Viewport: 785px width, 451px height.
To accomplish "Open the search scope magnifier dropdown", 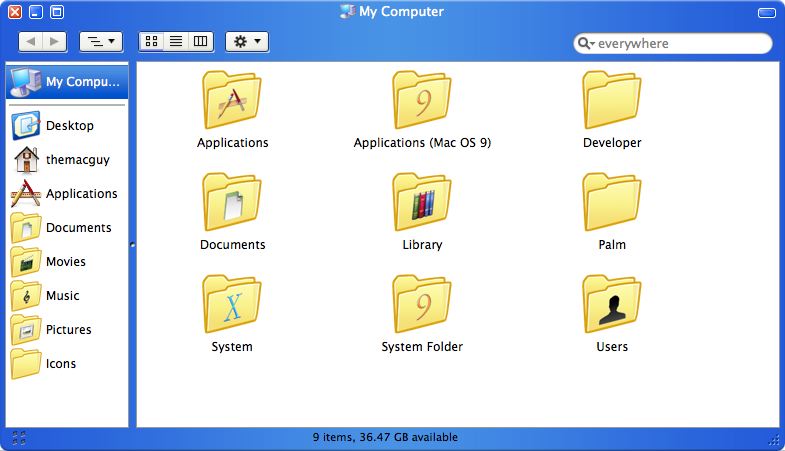I will tap(586, 44).
